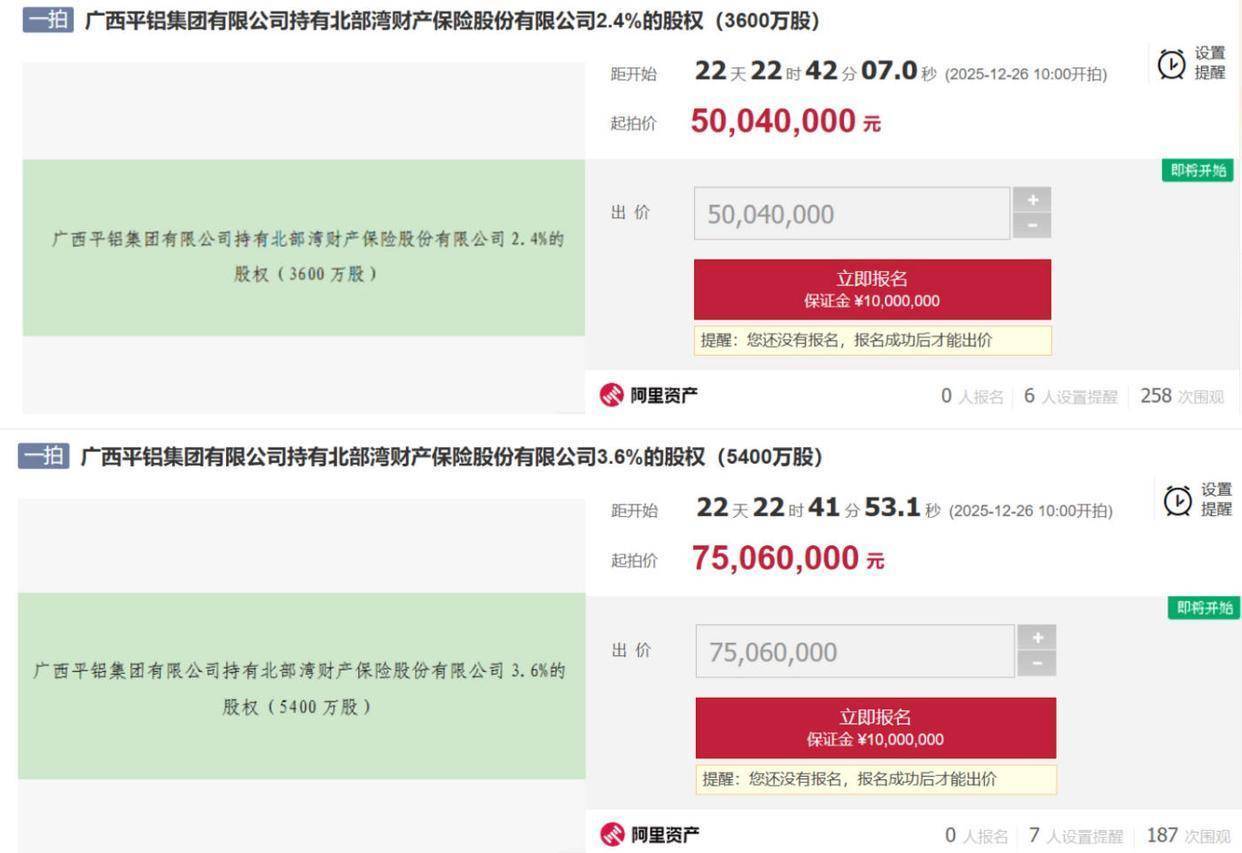Click the alarm clock icon on the 2.4% listing

pos(1171,64)
